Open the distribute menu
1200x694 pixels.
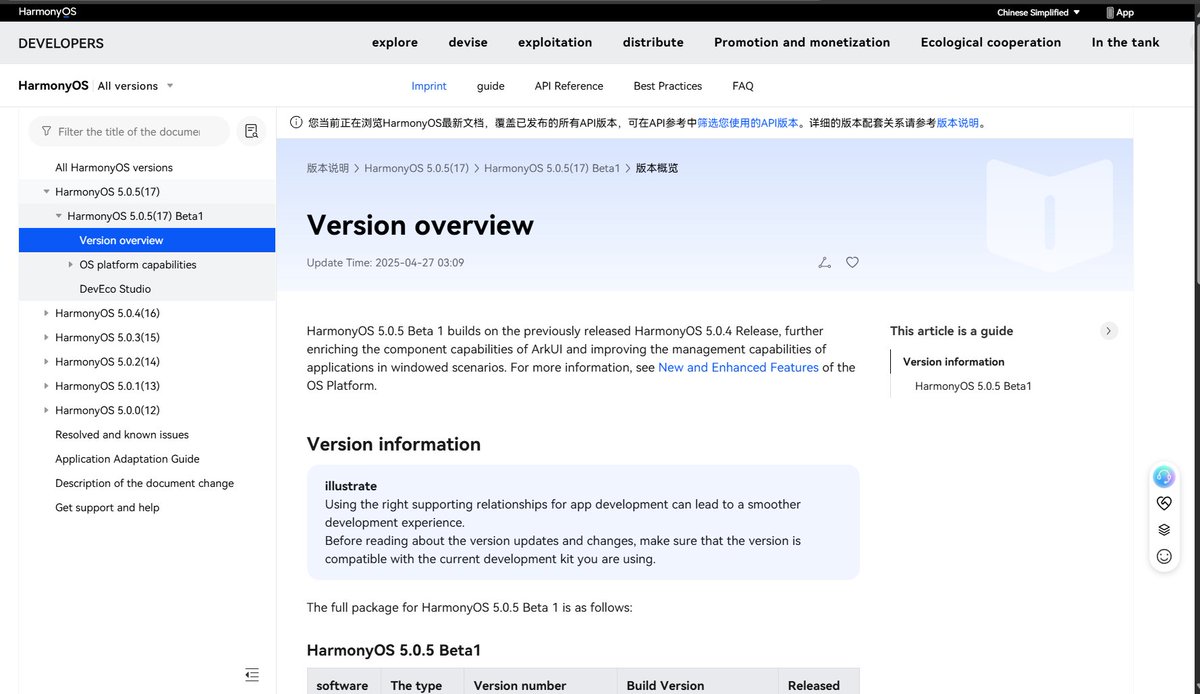pyautogui.click(x=653, y=43)
